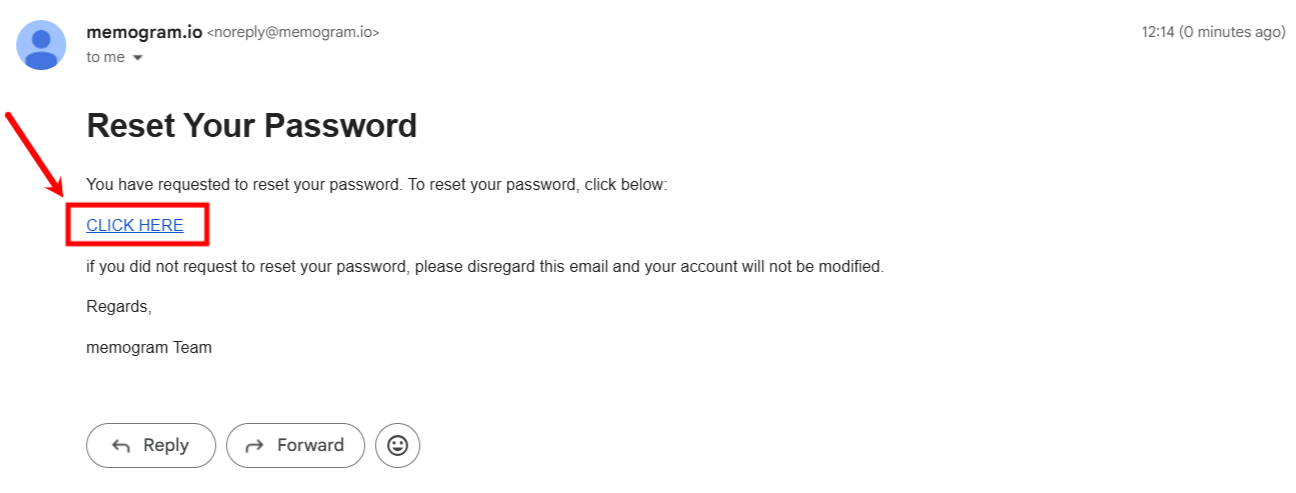1296x493 pixels.
Task: Select the memogram.io sender name
Action: click(x=144, y=32)
